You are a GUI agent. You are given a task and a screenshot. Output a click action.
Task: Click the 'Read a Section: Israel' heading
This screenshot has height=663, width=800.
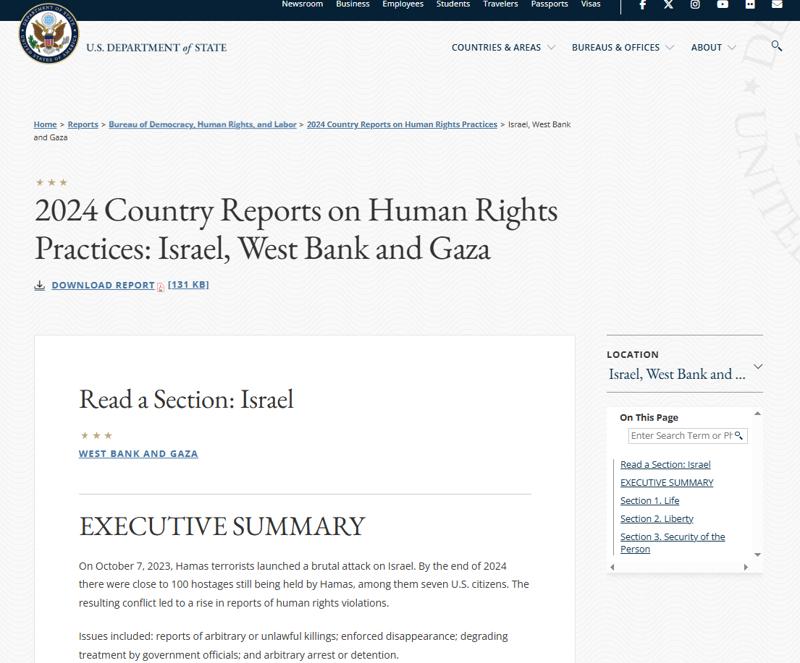[x=186, y=399]
